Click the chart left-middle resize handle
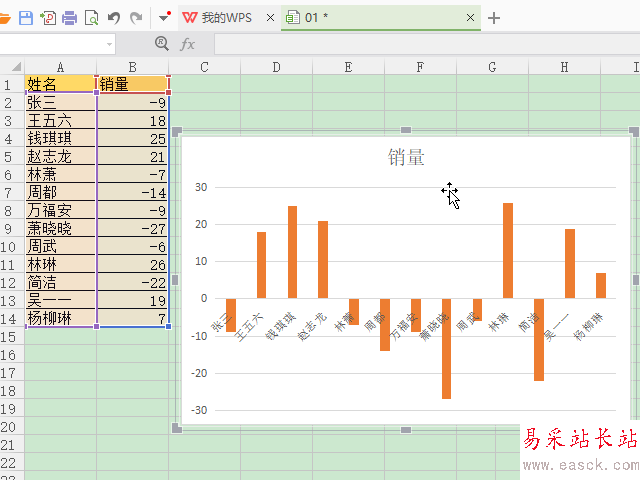The image size is (640, 480). pyautogui.click(x=175, y=280)
